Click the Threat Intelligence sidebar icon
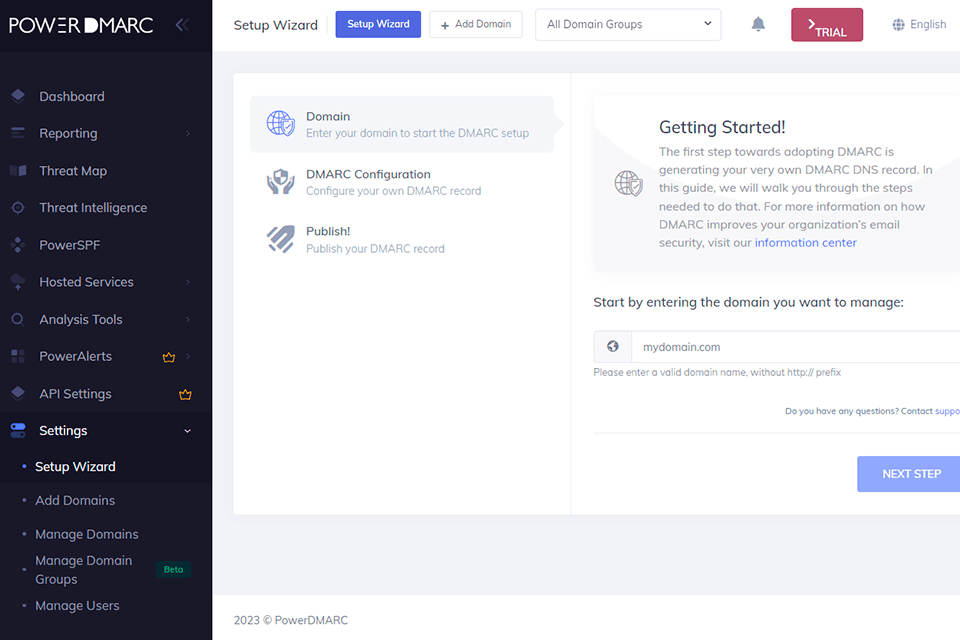960x640 pixels. (x=18, y=208)
